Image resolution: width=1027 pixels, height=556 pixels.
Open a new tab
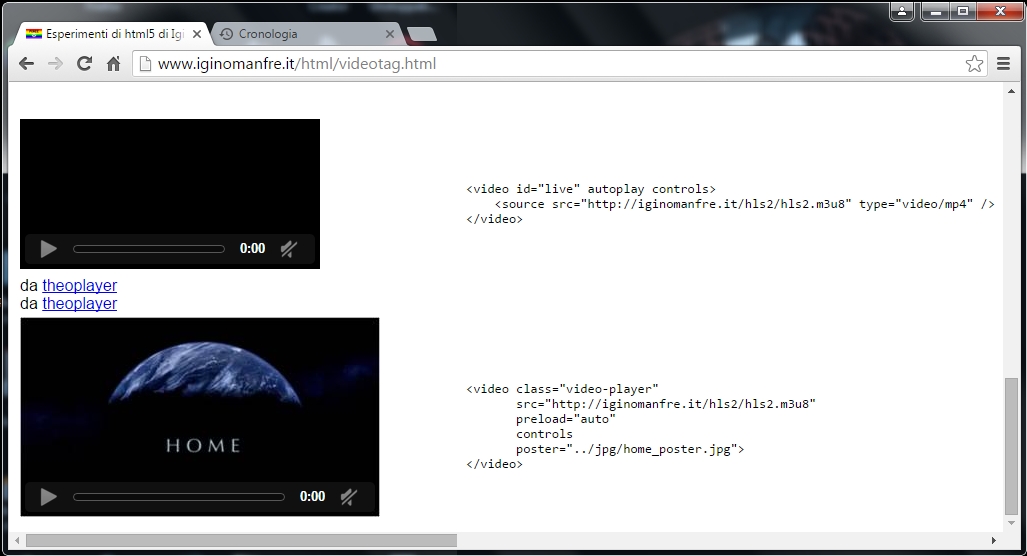pos(421,34)
